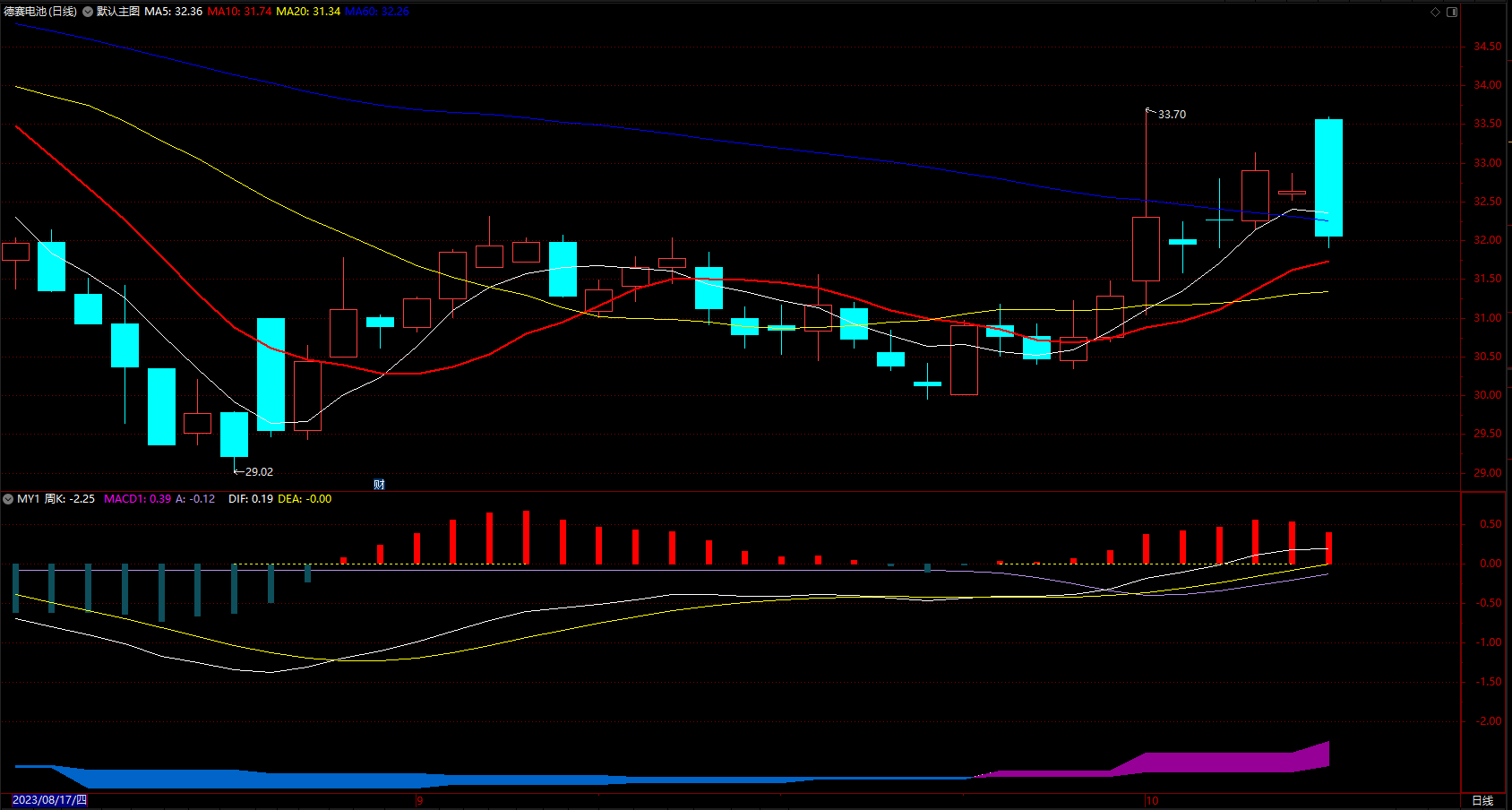Select the last large cyan candlestick

coord(1328,177)
